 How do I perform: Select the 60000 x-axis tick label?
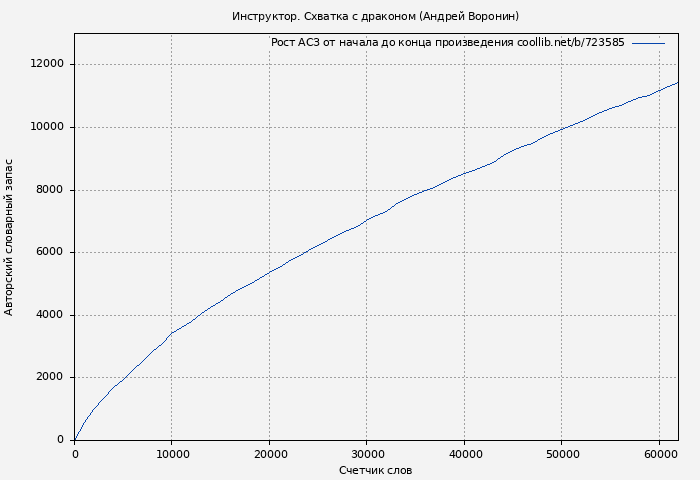pos(659,454)
